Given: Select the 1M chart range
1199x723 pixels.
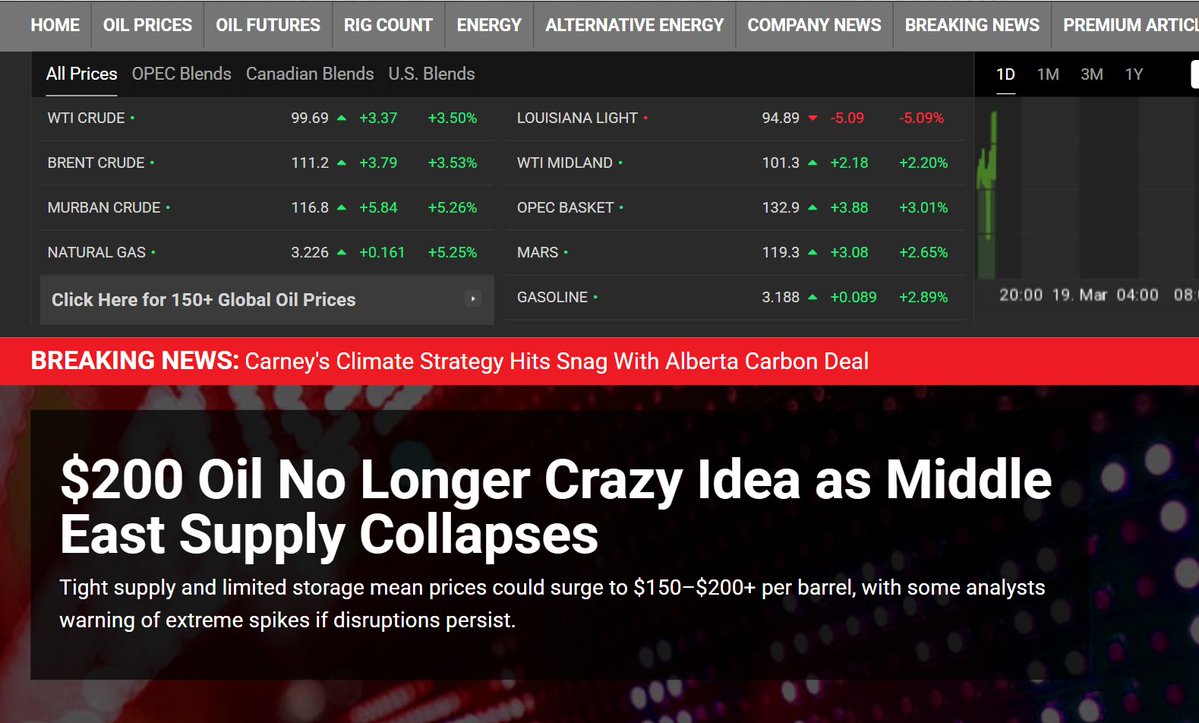Looking at the screenshot, I should pyautogui.click(x=1048, y=75).
